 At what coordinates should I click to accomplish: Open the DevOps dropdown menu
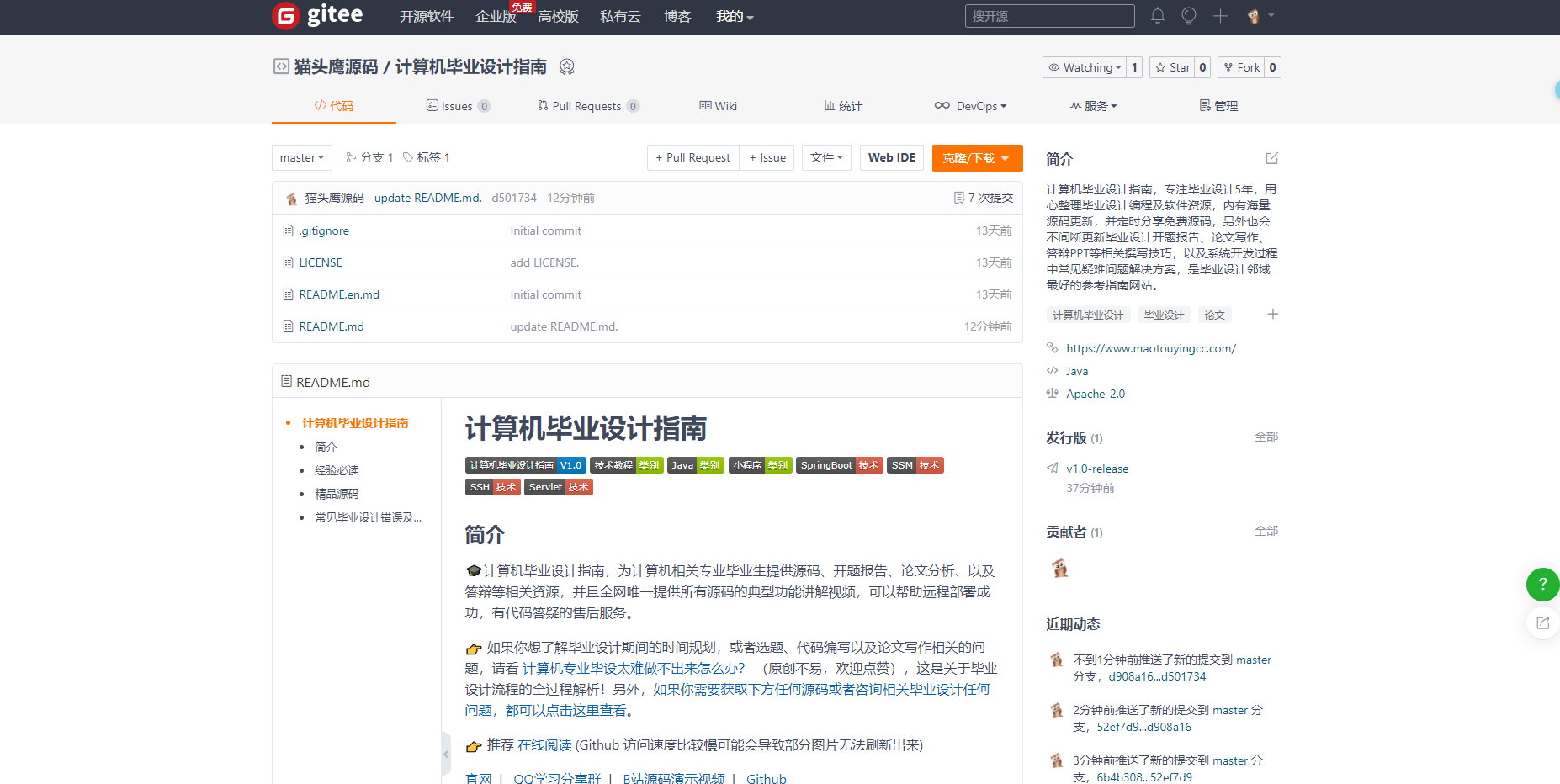(970, 106)
